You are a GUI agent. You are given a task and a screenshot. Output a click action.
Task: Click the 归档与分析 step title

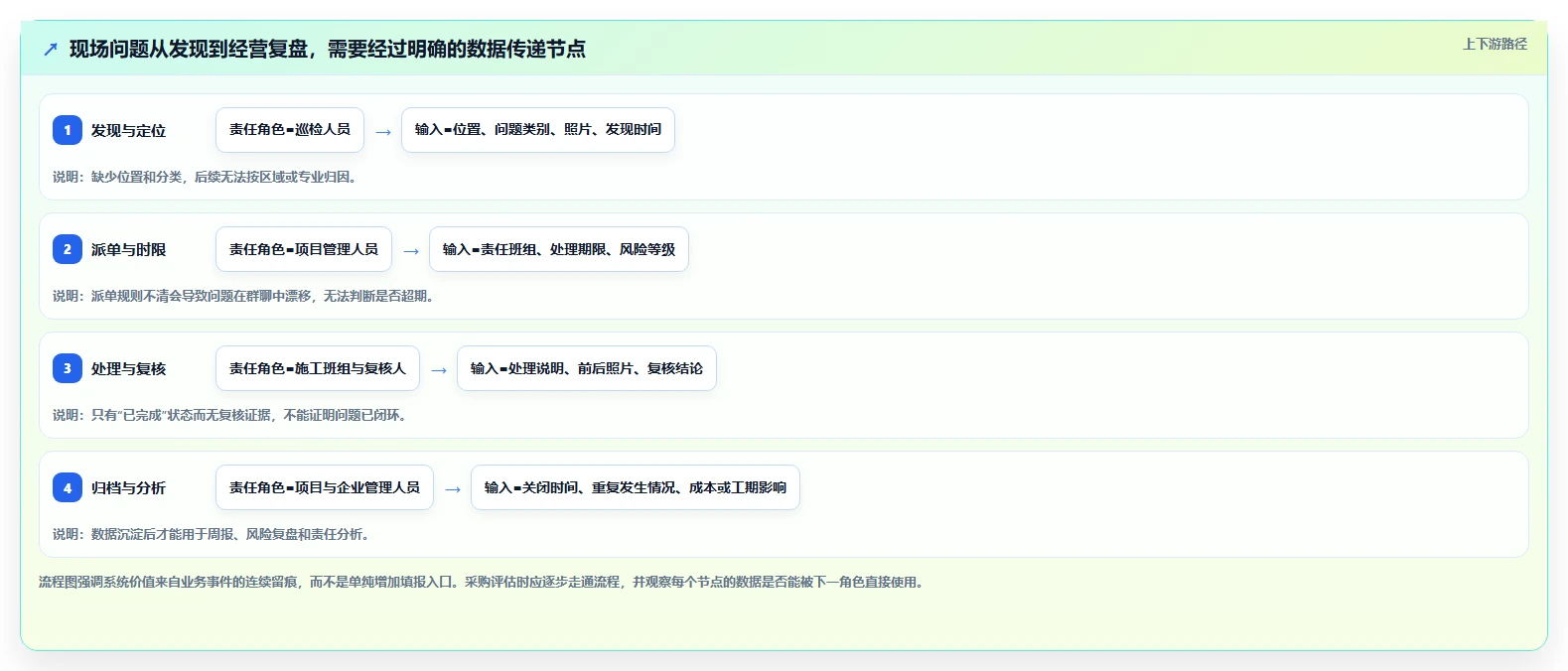(x=129, y=487)
